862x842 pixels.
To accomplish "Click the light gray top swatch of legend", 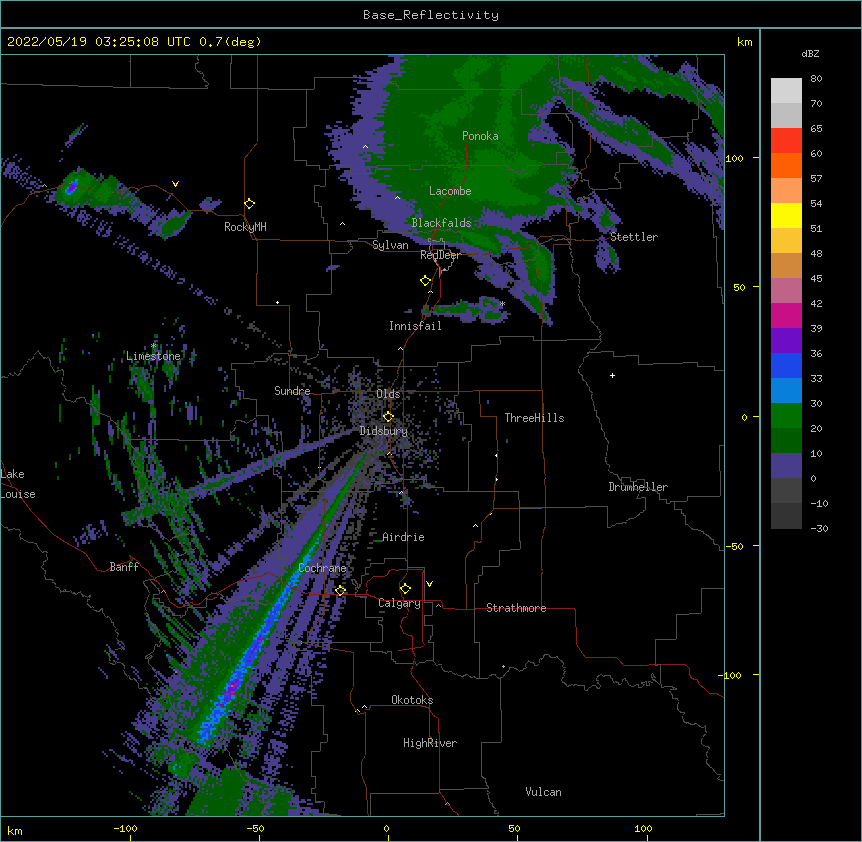I will tap(786, 91).
